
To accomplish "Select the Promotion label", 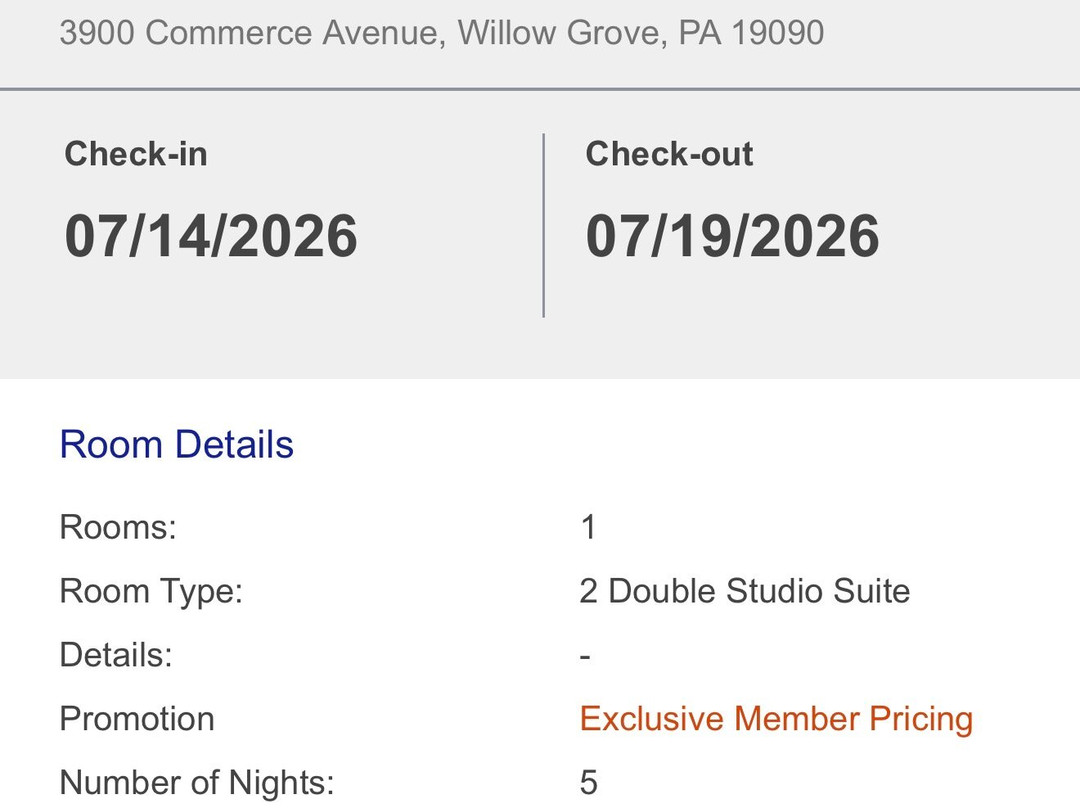I will [x=137, y=718].
